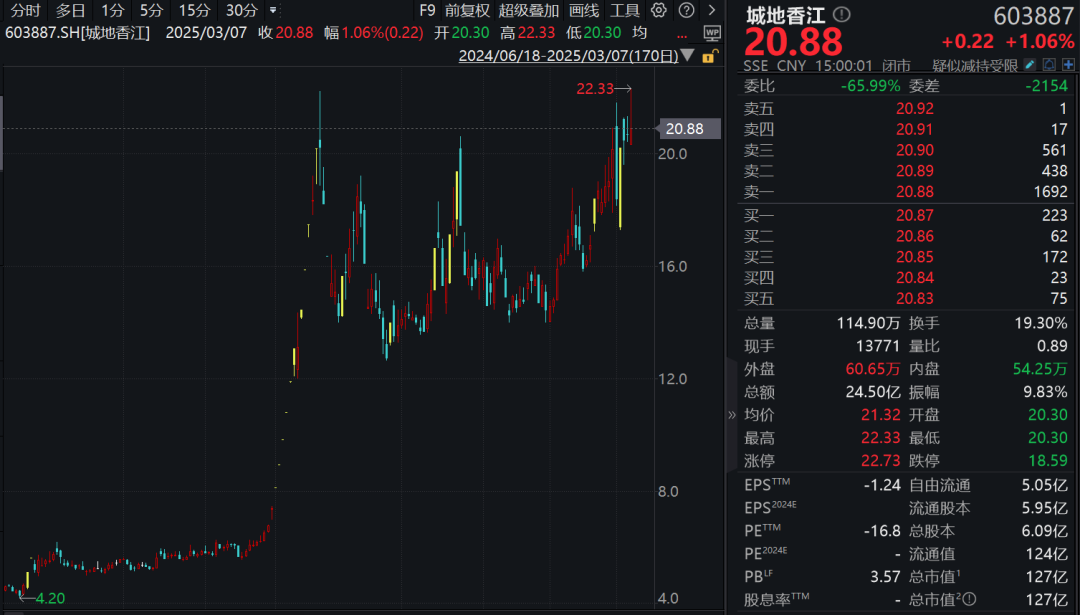Click the info icon next to 城地香江
The height and width of the screenshot is (615, 1080).
click(842, 14)
